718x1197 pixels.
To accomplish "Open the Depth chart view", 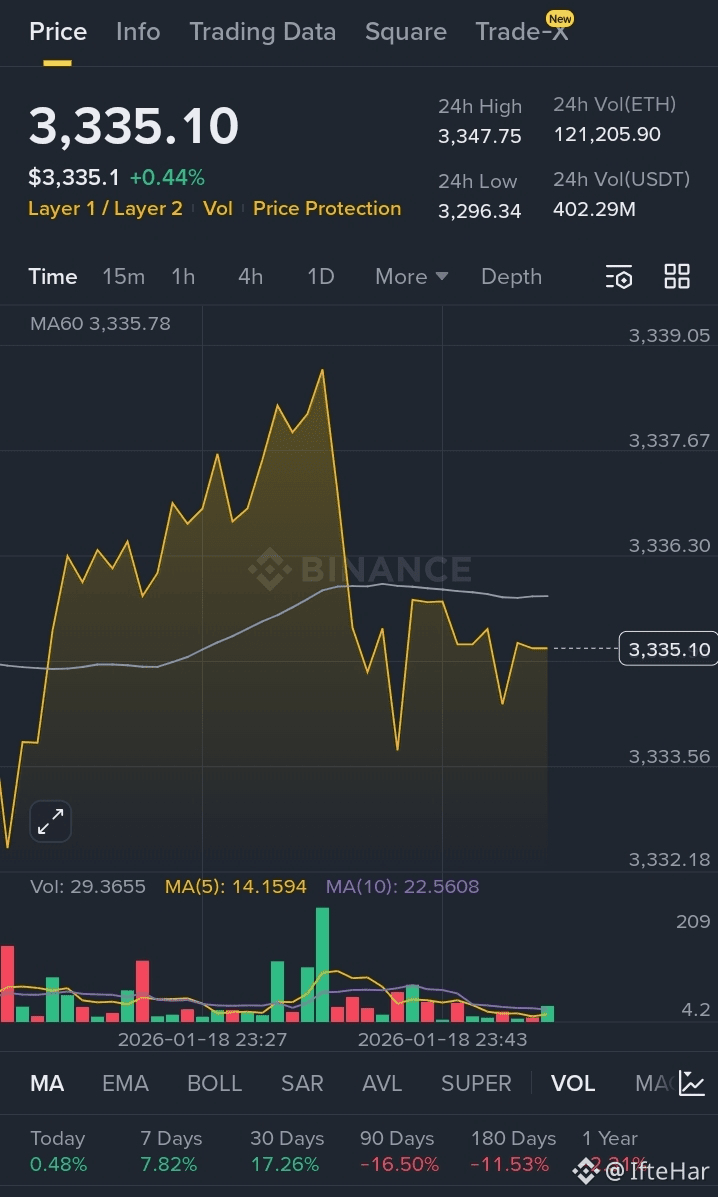I will [x=511, y=276].
